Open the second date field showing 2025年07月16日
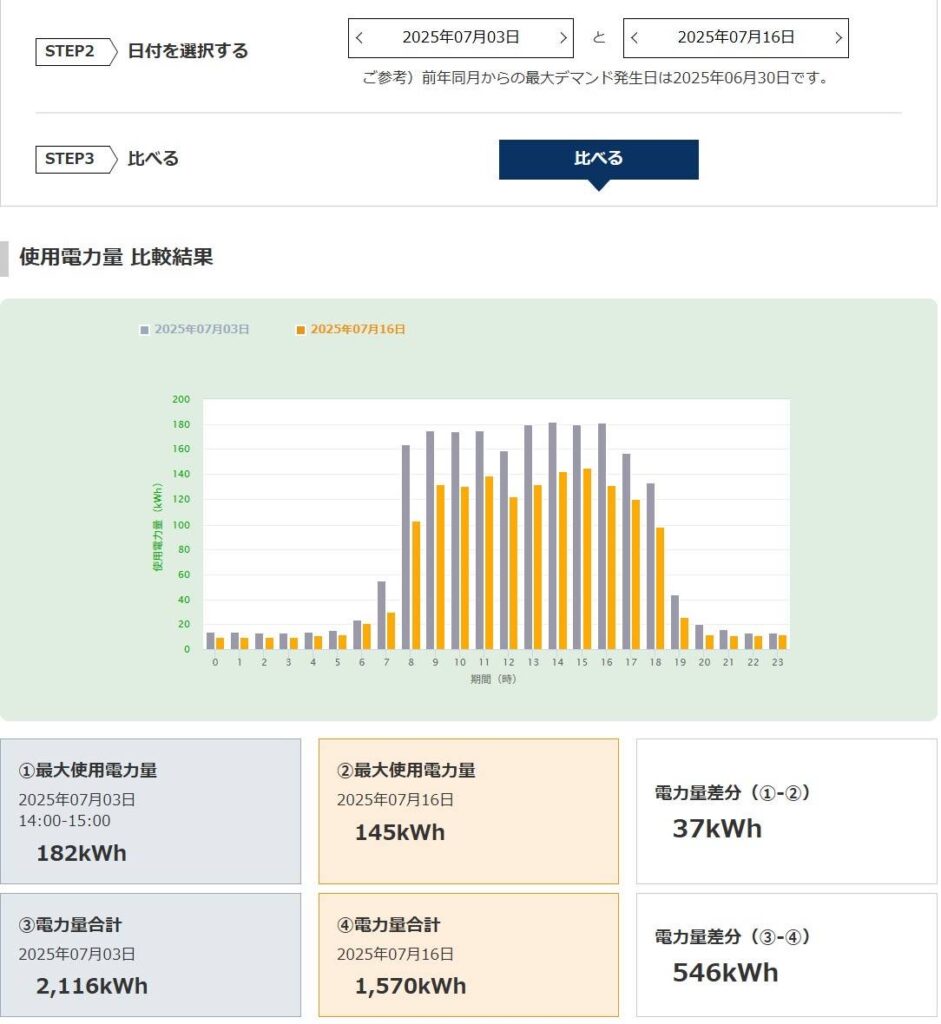 click(x=736, y=38)
